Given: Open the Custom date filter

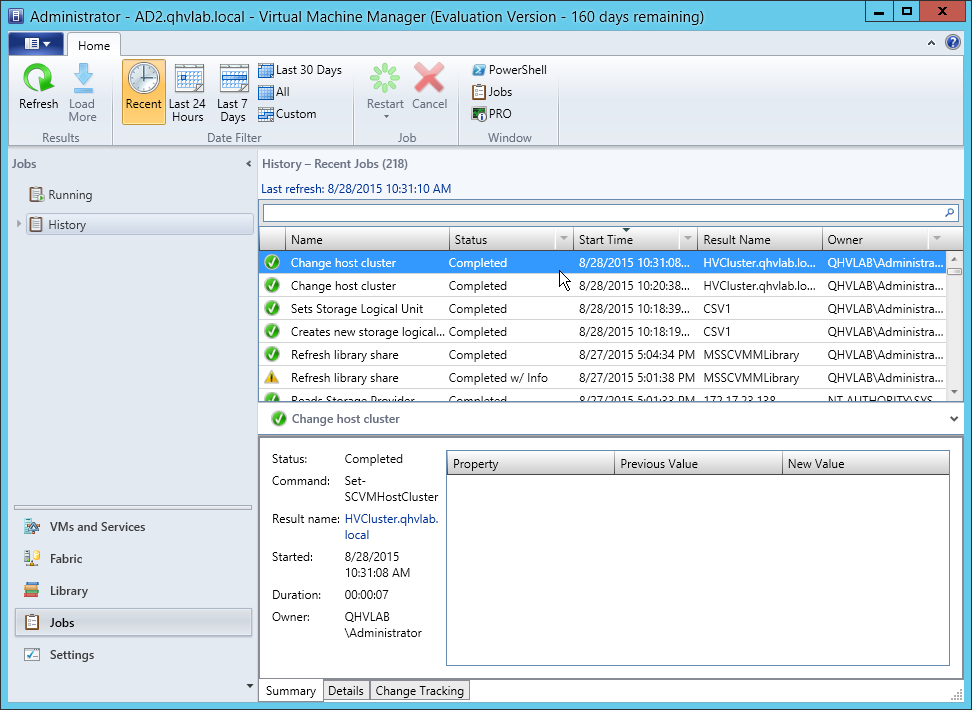Looking at the screenshot, I should point(287,114).
